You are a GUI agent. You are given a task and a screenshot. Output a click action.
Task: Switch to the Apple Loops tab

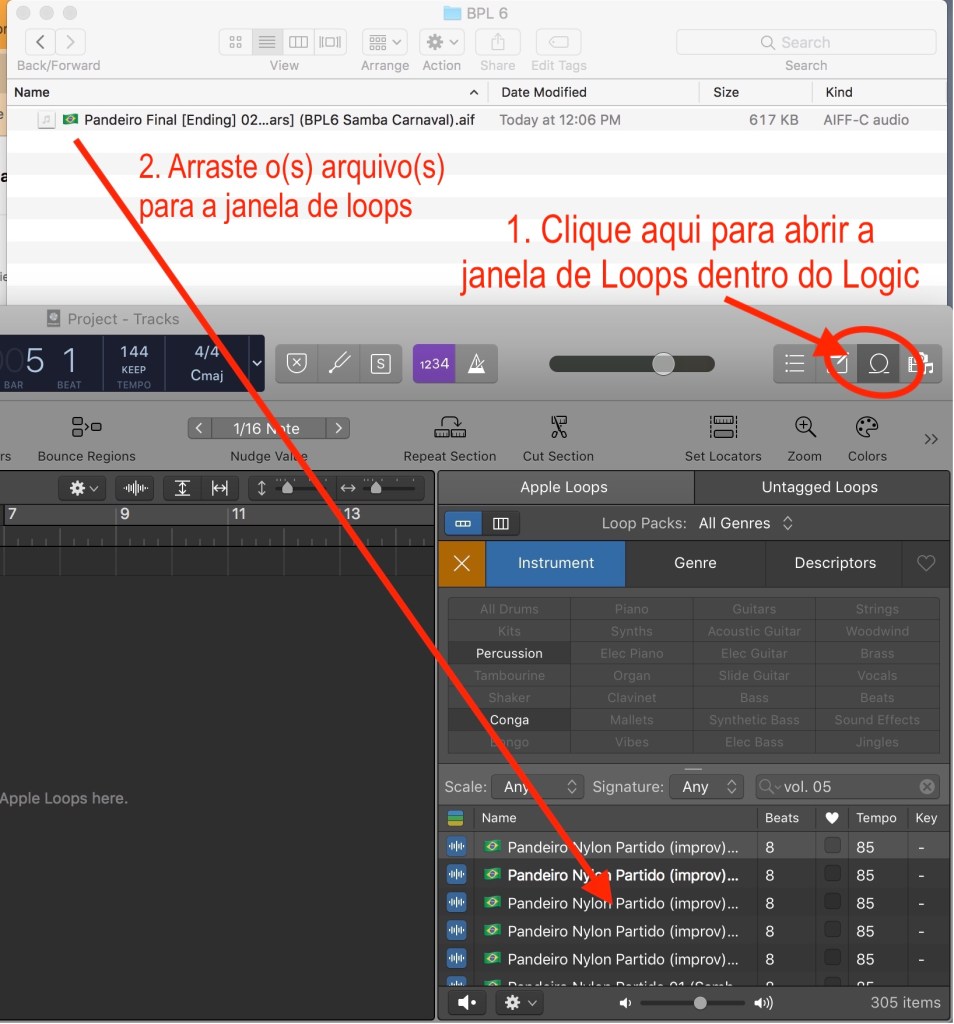(564, 487)
